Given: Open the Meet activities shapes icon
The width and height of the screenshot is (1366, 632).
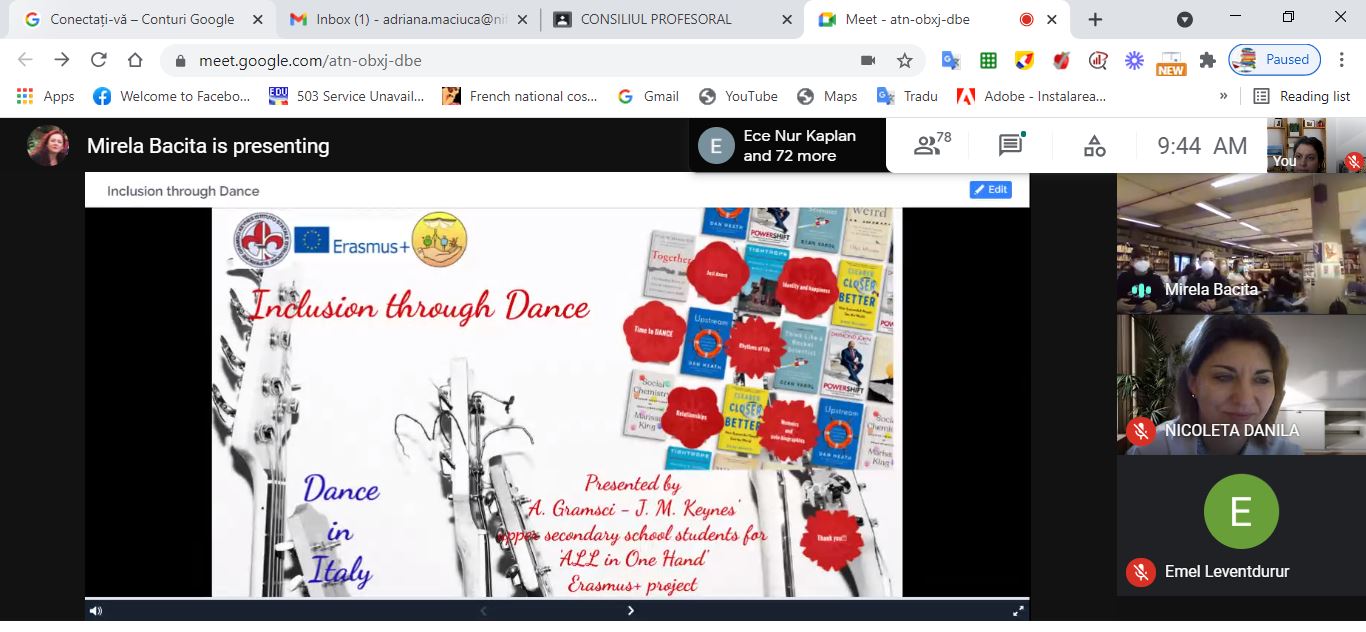Looking at the screenshot, I should pyautogui.click(x=1094, y=146).
